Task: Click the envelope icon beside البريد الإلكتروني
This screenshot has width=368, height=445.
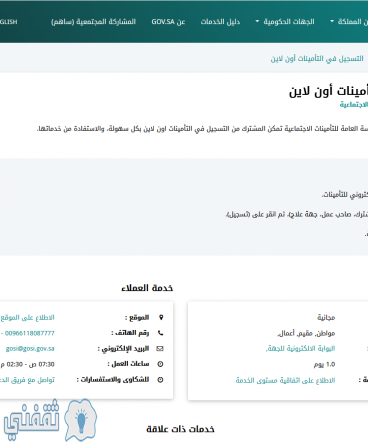Action: (x=160, y=349)
